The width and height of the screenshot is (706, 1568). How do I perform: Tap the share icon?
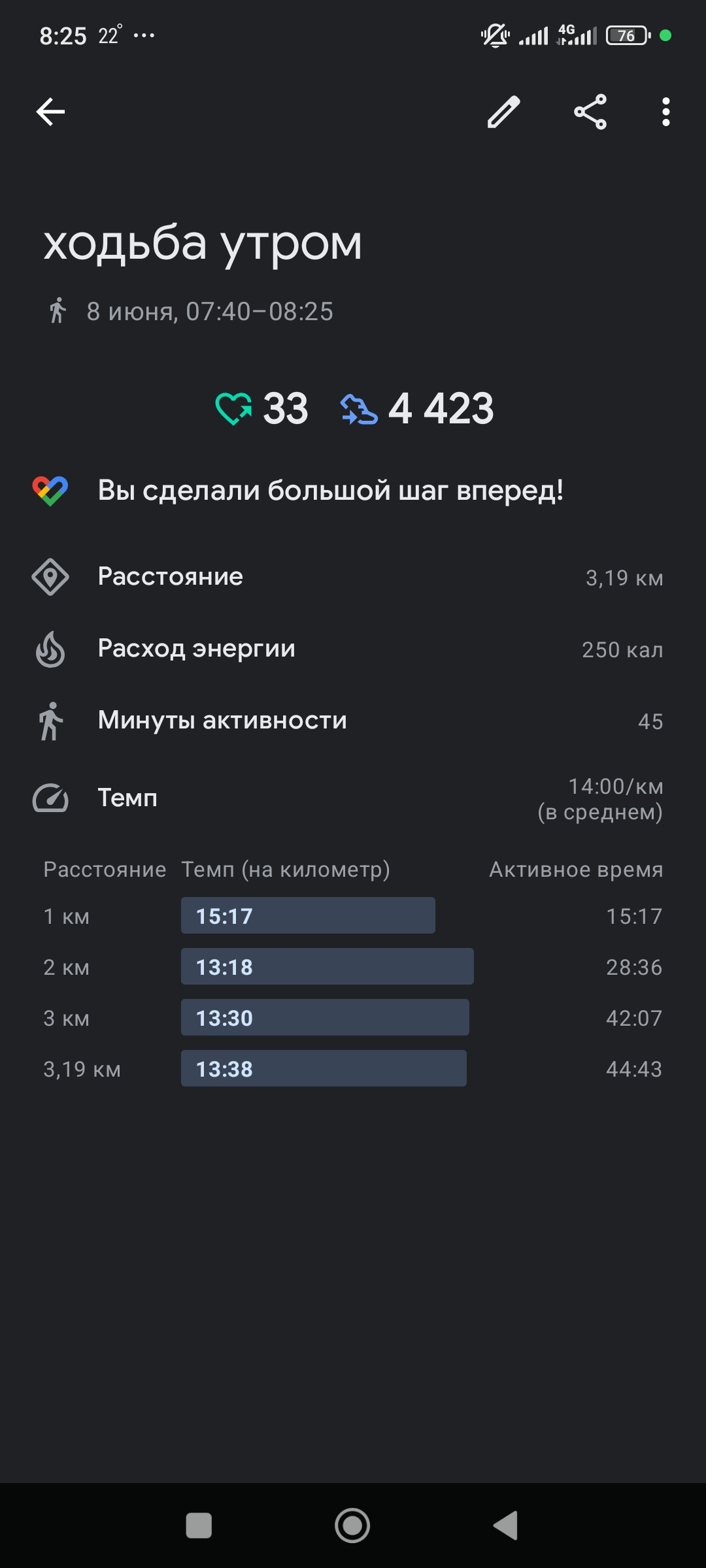click(x=590, y=112)
